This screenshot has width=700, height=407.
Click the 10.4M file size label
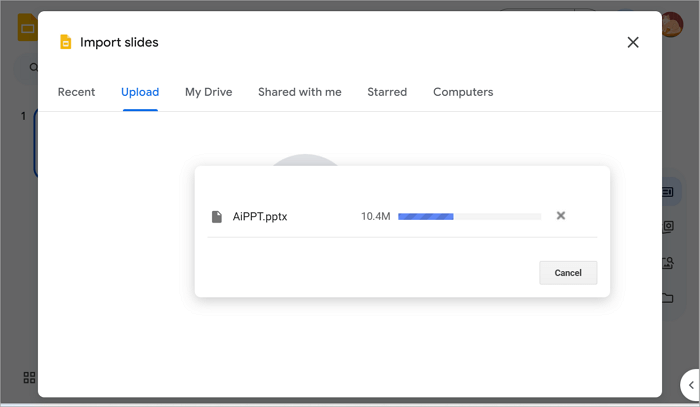pos(375,216)
